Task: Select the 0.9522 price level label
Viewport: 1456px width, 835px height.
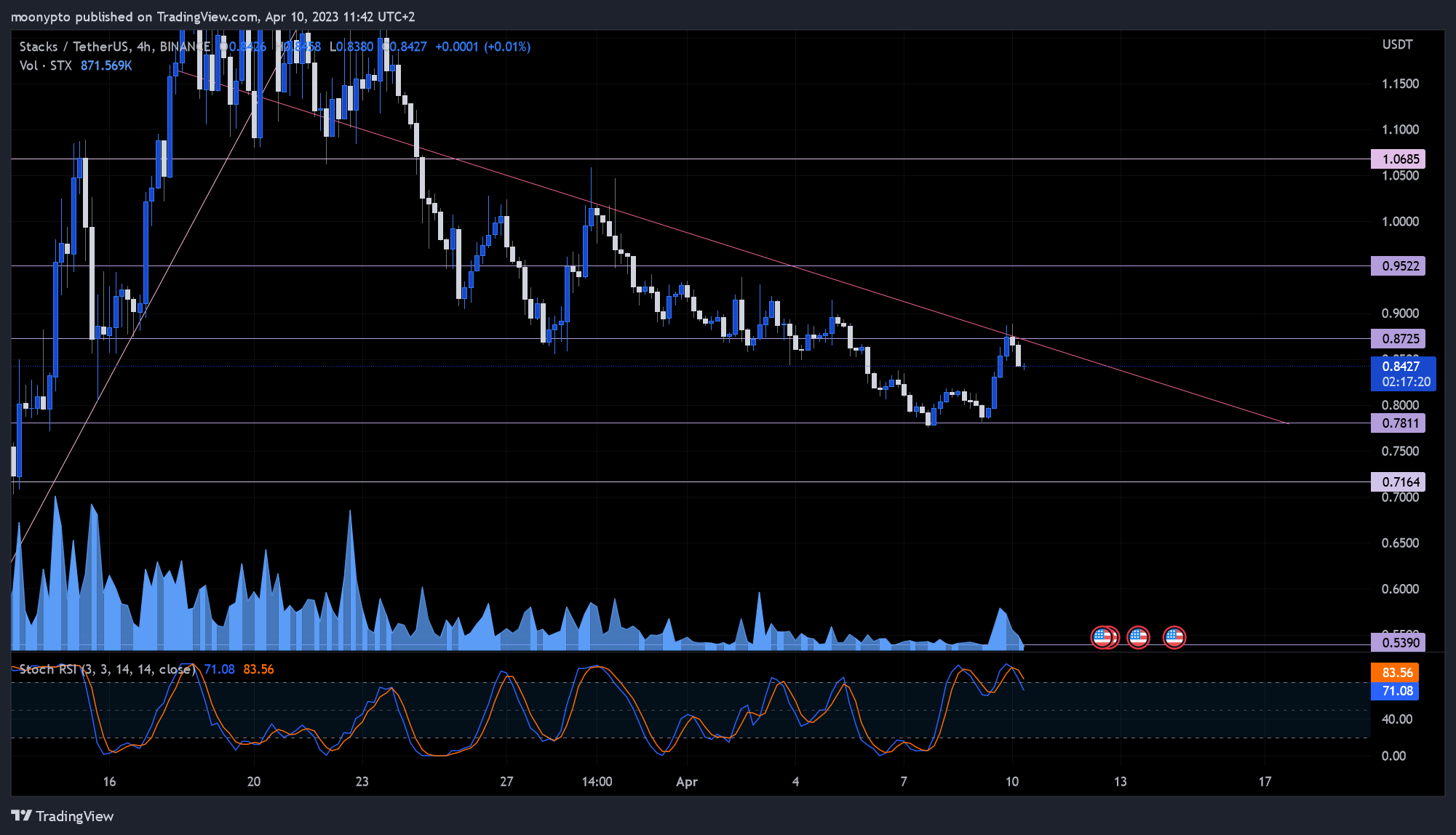Action: (x=1398, y=265)
